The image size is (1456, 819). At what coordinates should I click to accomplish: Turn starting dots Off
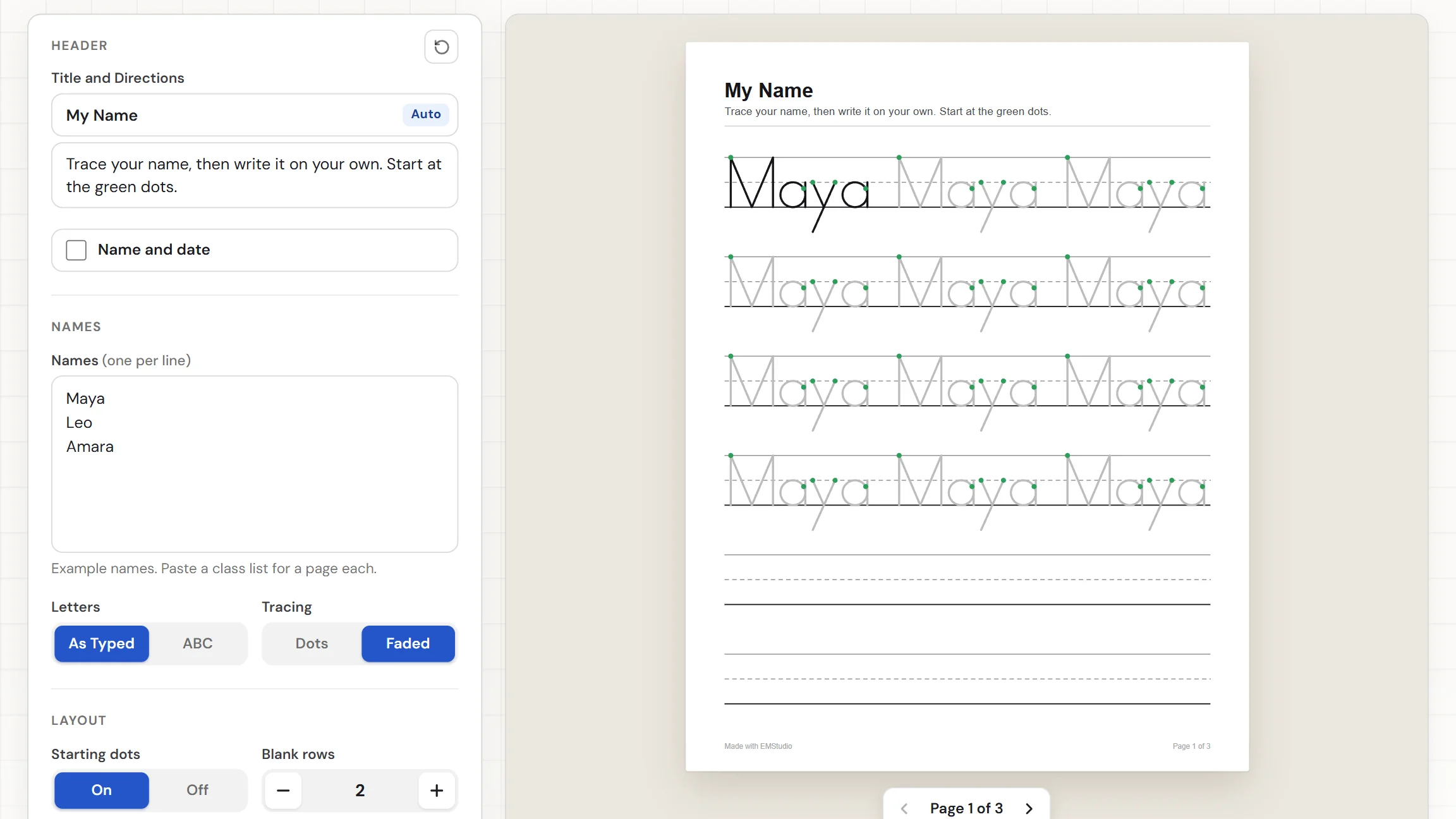pos(198,790)
